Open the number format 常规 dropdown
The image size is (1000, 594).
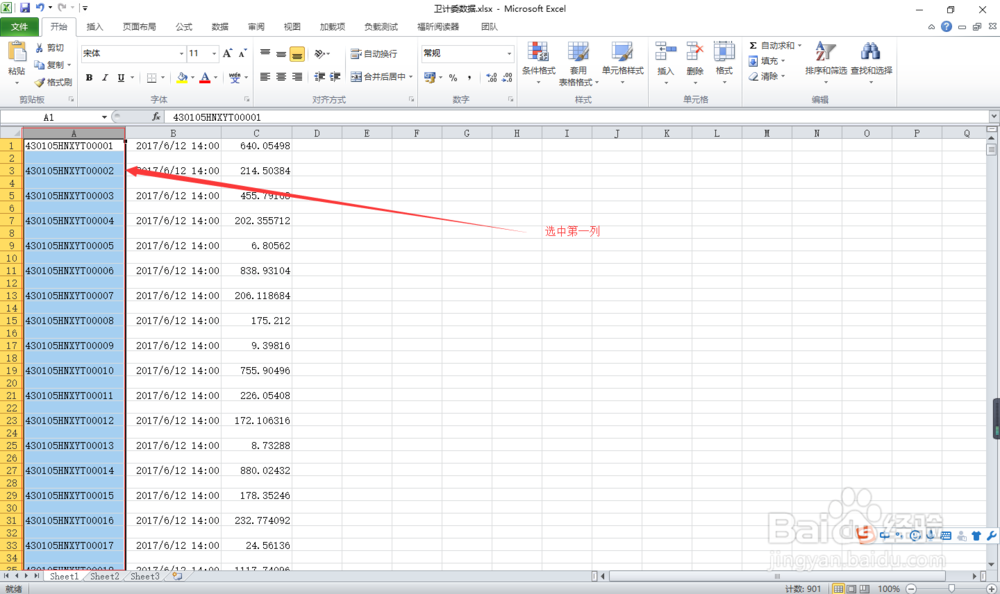(x=509, y=54)
